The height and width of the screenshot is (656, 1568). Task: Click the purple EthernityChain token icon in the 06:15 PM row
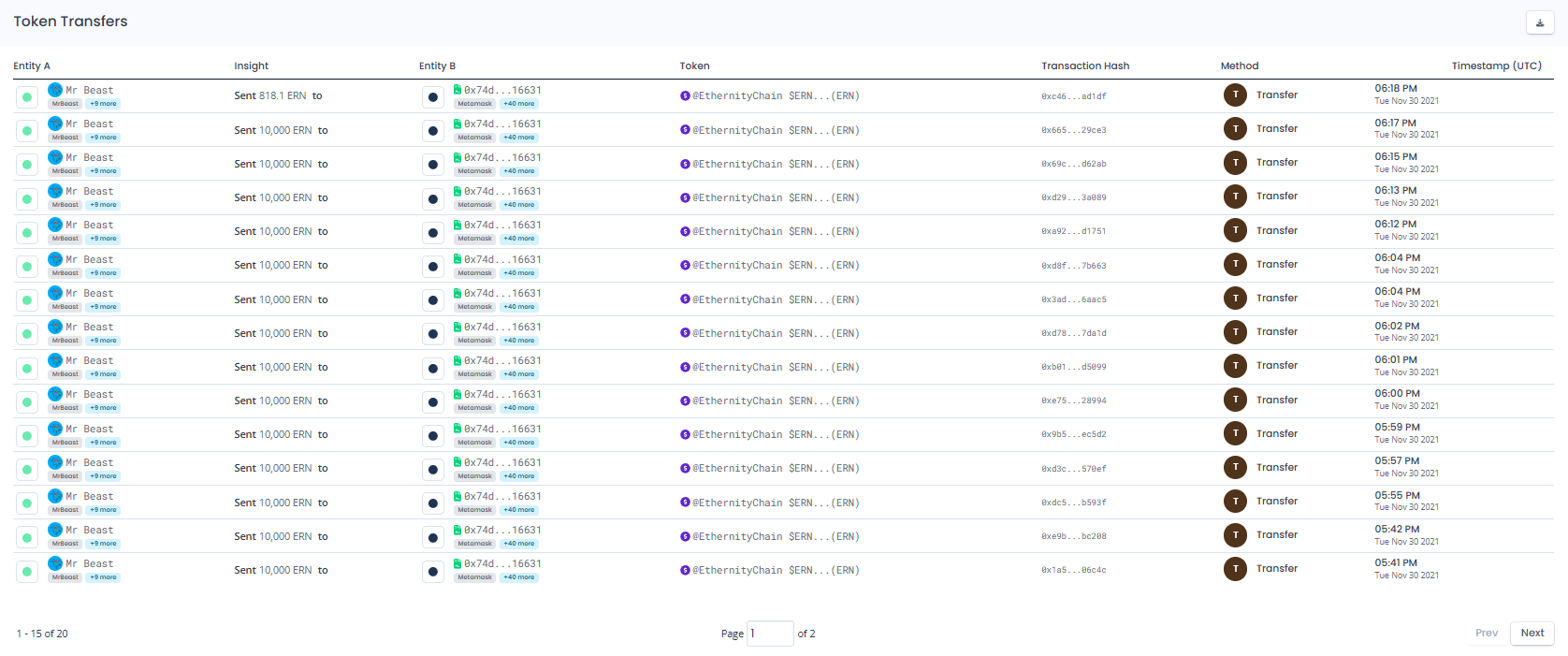pos(685,164)
